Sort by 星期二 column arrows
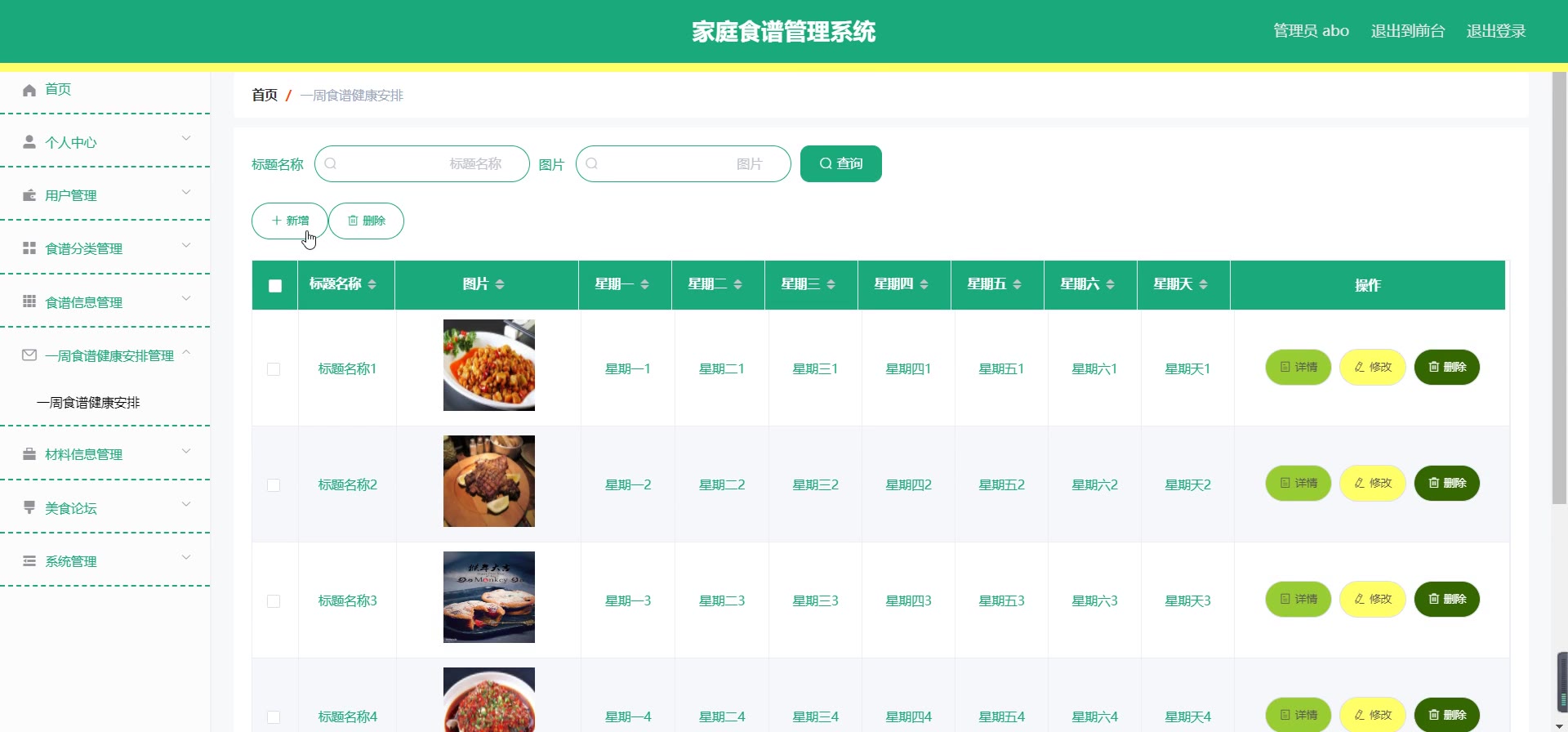 (738, 284)
